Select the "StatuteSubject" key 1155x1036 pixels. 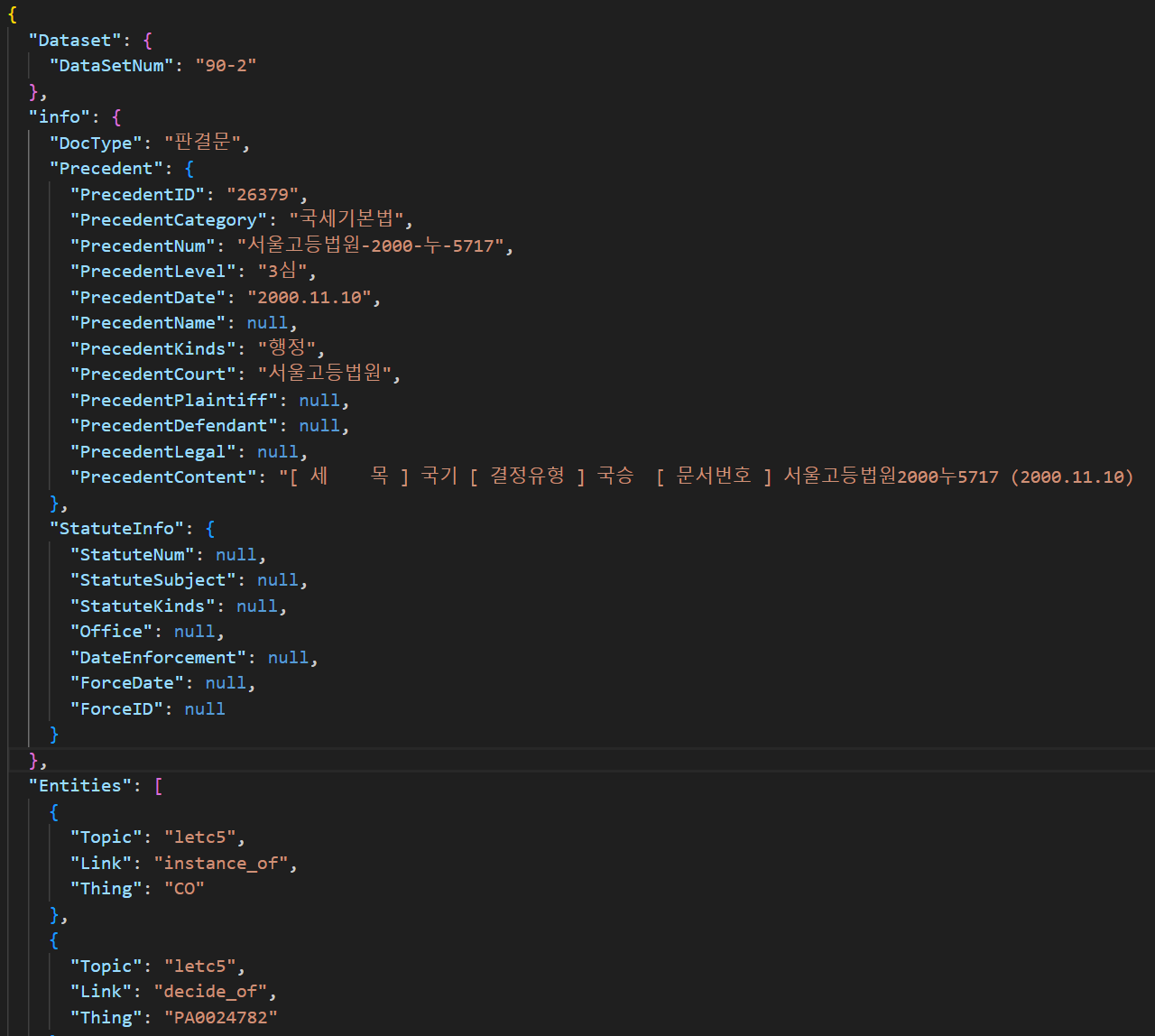(153, 580)
